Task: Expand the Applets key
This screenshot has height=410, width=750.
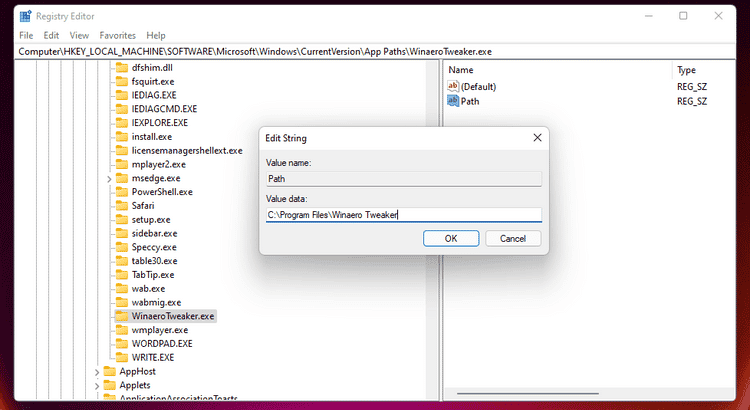Action: pyautogui.click(x=97, y=386)
